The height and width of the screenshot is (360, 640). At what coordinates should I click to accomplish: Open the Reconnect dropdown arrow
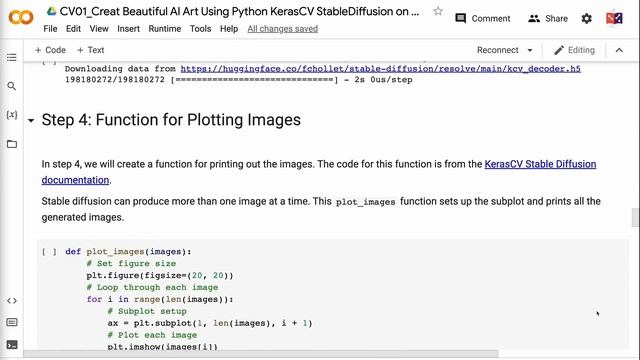pyautogui.click(x=530, y=50)
